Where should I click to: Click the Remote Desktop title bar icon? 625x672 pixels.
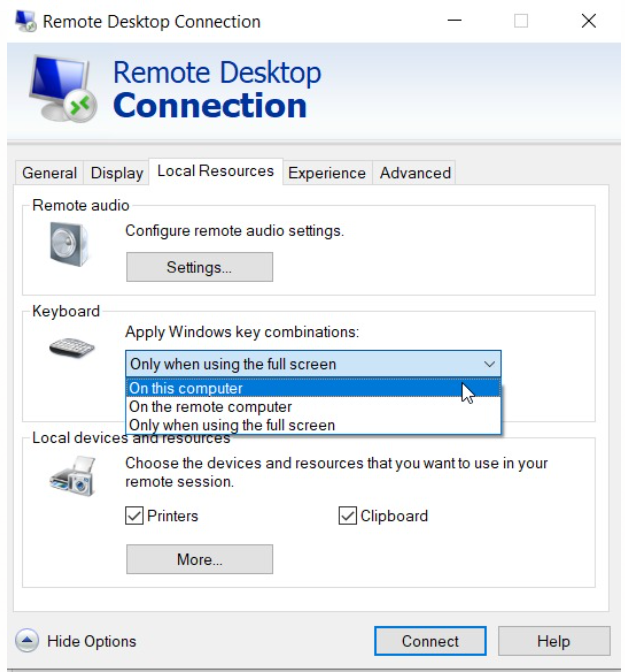26,21
